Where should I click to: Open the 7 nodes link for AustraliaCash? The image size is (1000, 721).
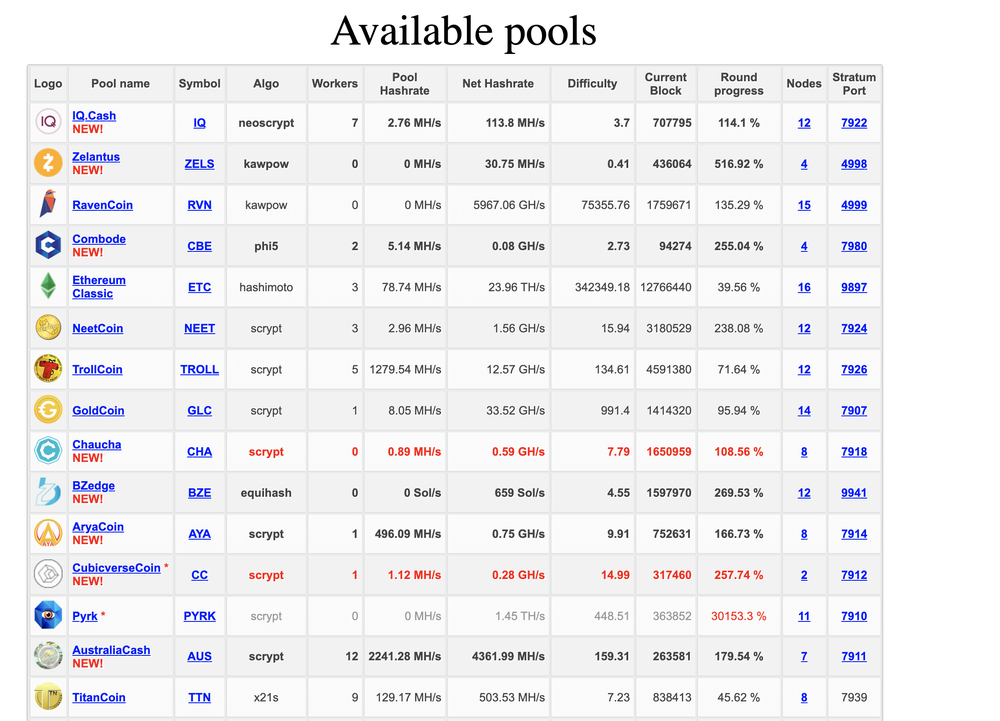(804, 657)
